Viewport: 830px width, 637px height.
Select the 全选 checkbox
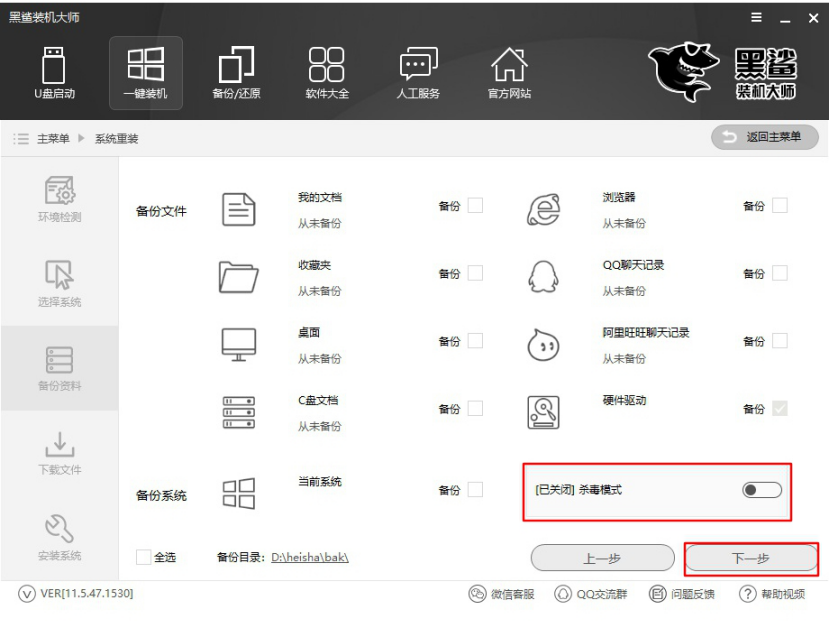pyautogui.click(x=142, y=559)
